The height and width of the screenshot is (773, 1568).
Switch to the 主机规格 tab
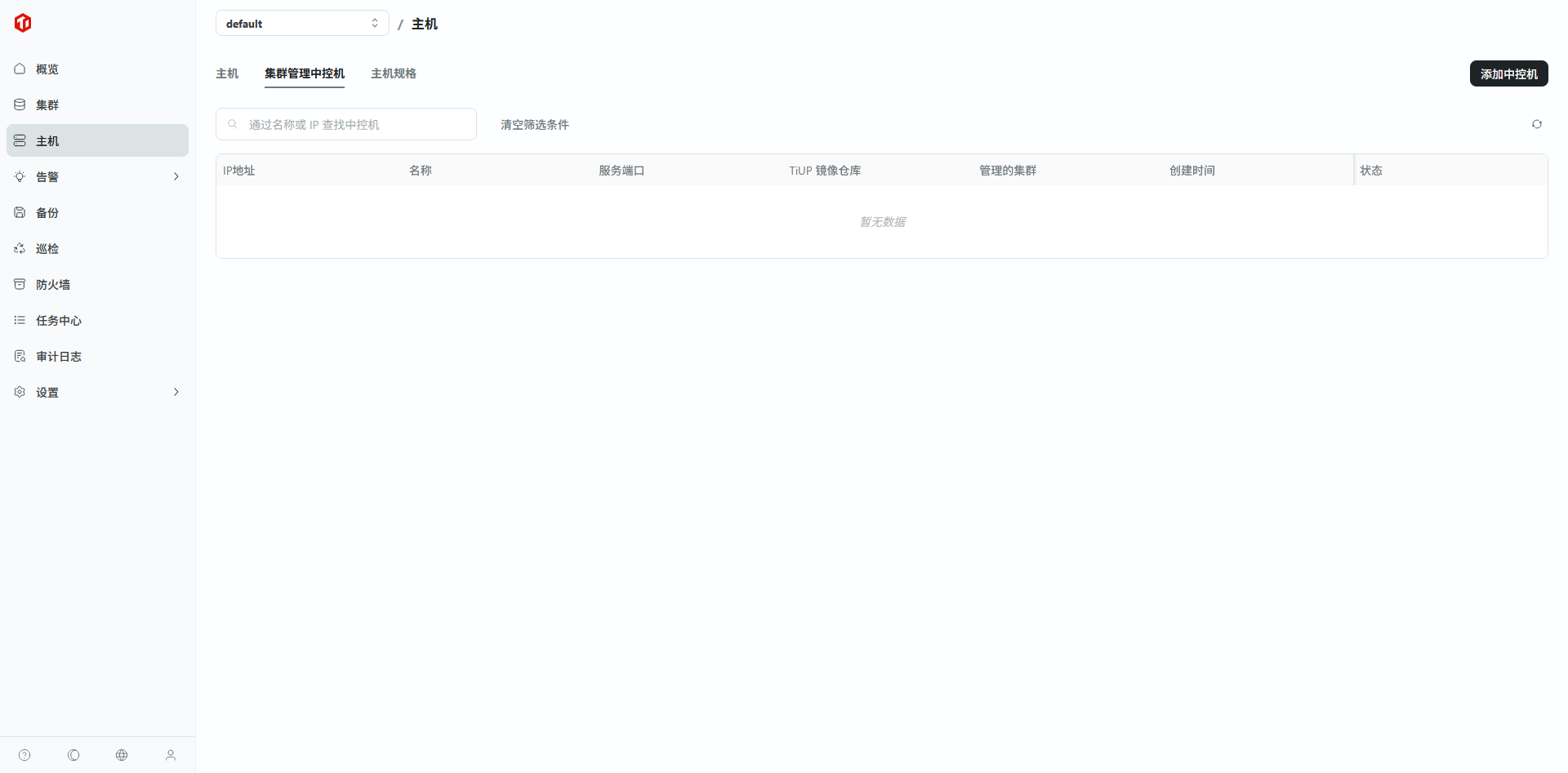pyautogui.click(x=394, y=73)
